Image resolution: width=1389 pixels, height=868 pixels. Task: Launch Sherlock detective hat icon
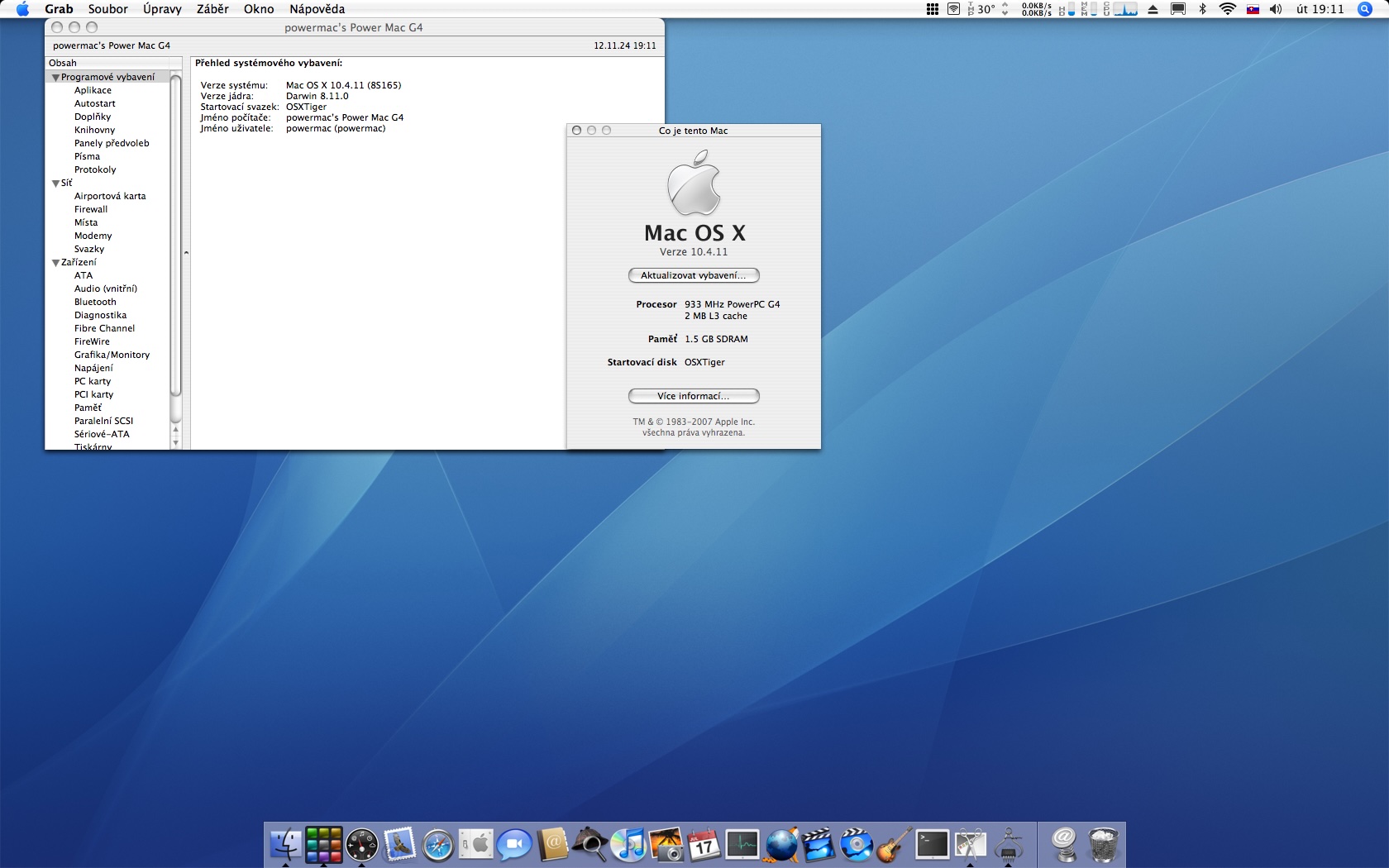click(x=590, y=844)
